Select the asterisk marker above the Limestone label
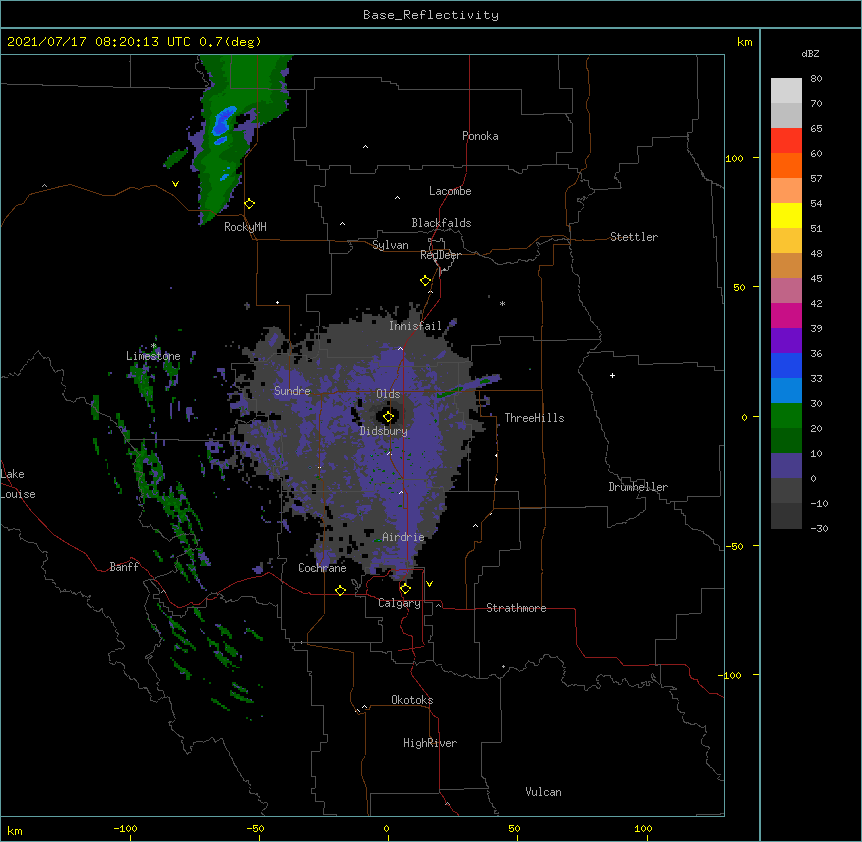The width and height of the screenshot is (862, 842). point(154,346)
